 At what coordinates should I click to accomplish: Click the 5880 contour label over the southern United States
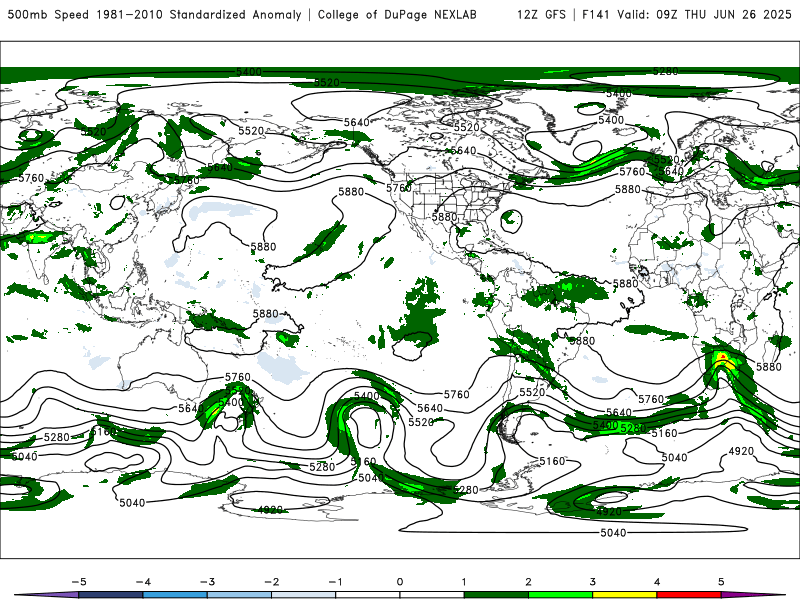444,217
